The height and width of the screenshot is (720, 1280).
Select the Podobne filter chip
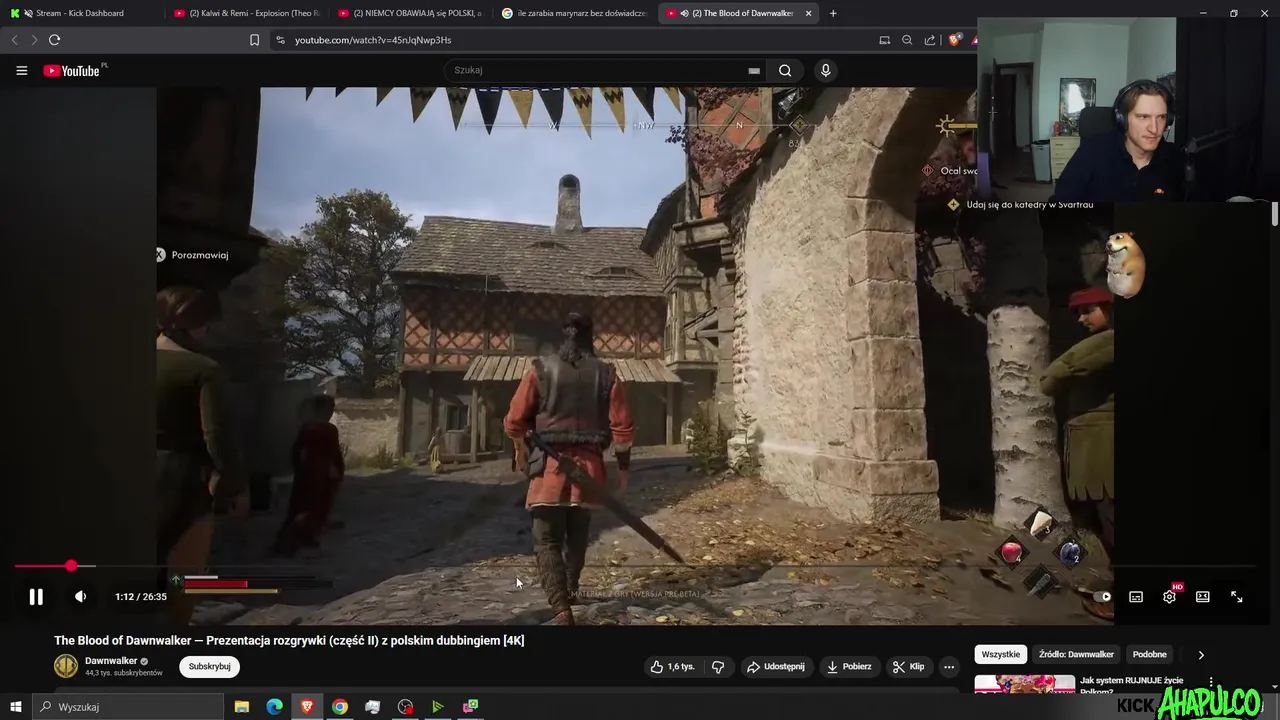click(1149, 655)
